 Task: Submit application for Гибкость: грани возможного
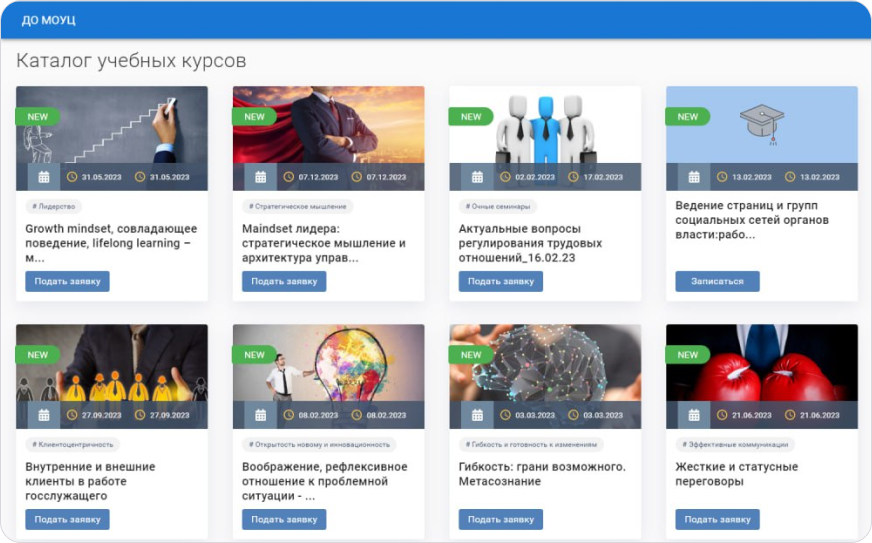coord(500,519)
